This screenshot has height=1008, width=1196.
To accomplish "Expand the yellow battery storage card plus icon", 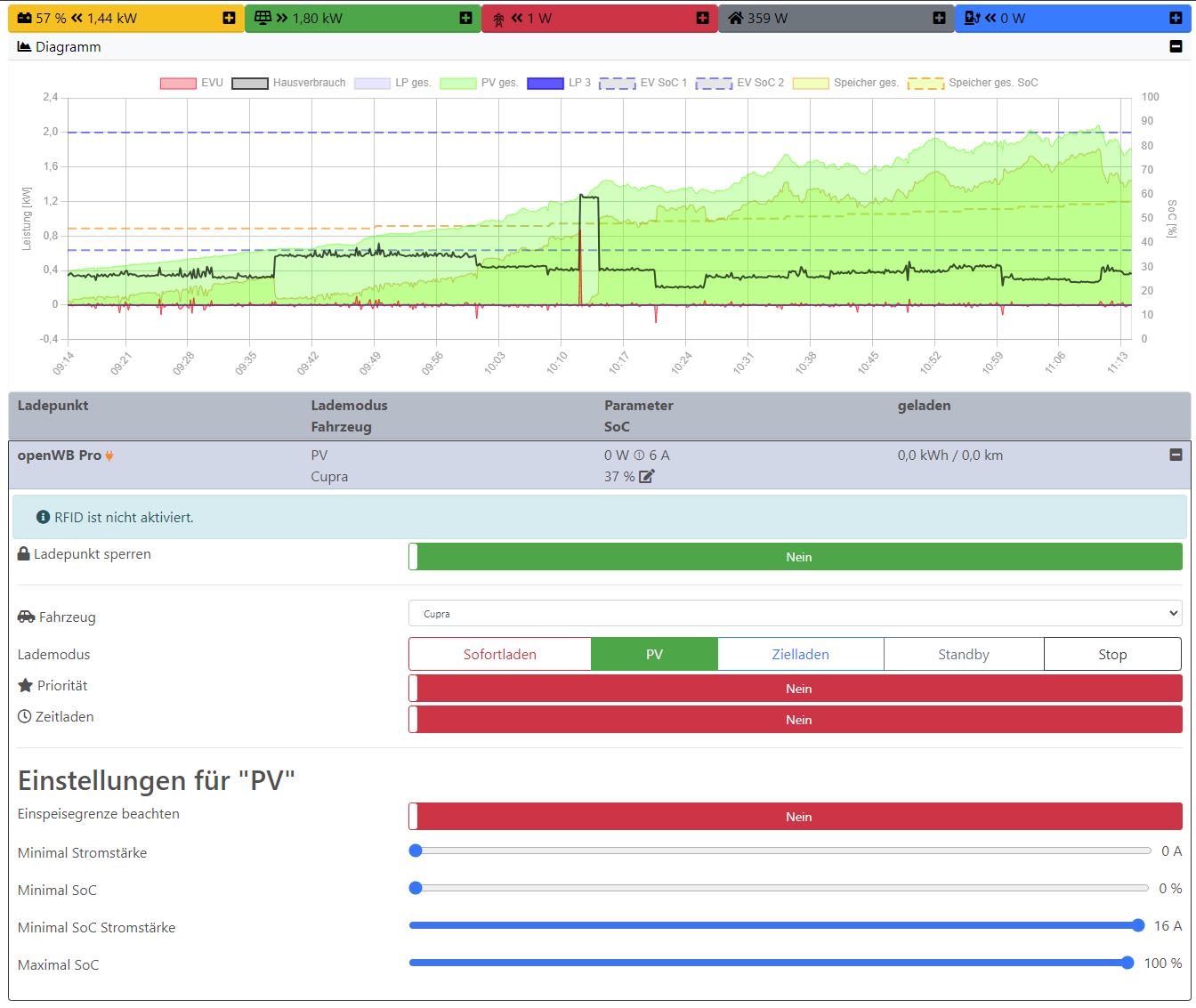I will (229, 18).
